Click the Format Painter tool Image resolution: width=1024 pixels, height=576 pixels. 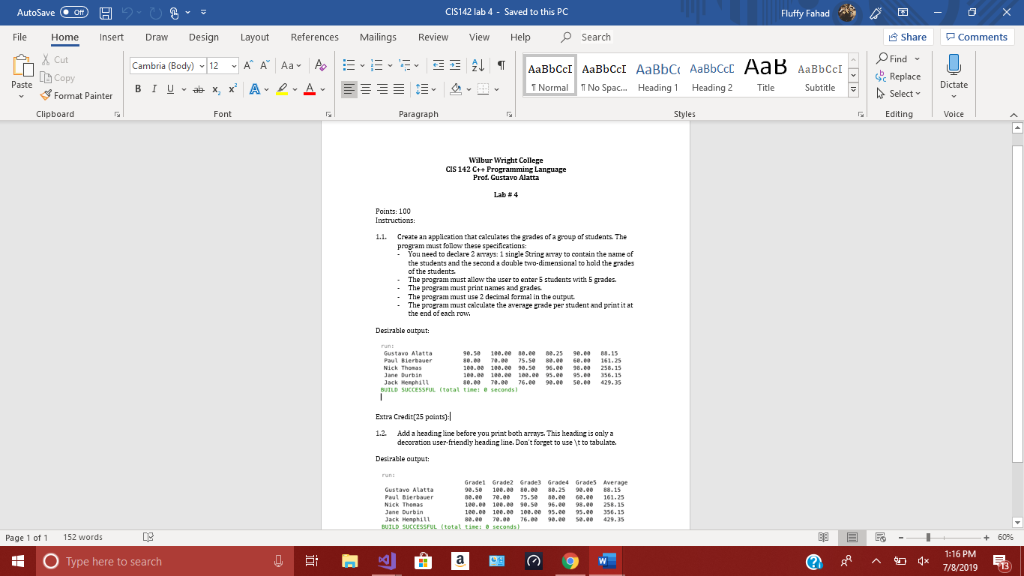[x=76, y=95]
